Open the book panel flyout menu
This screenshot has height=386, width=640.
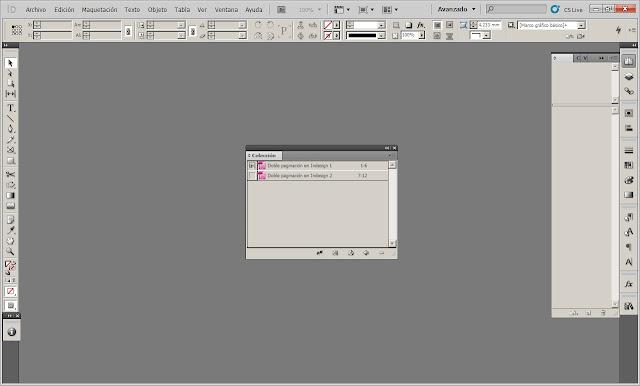pos(390,155)
